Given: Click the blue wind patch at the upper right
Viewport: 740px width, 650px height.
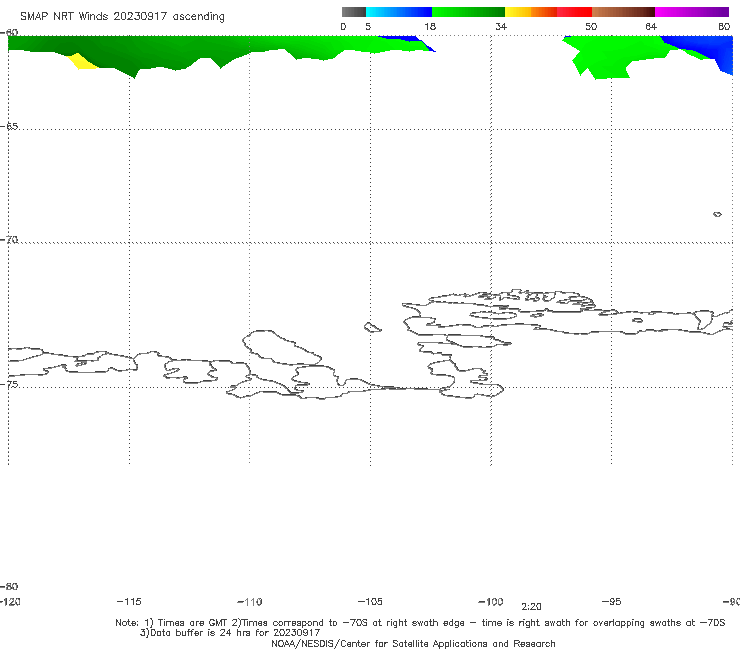Looking at the screenshot, I should coord(708,47).
